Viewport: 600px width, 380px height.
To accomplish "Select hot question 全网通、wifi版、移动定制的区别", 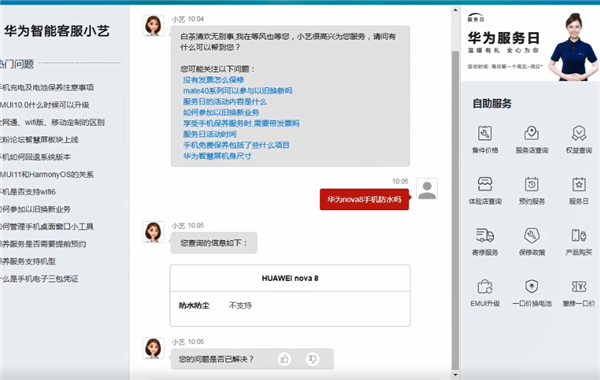I will tap(52, 122).
